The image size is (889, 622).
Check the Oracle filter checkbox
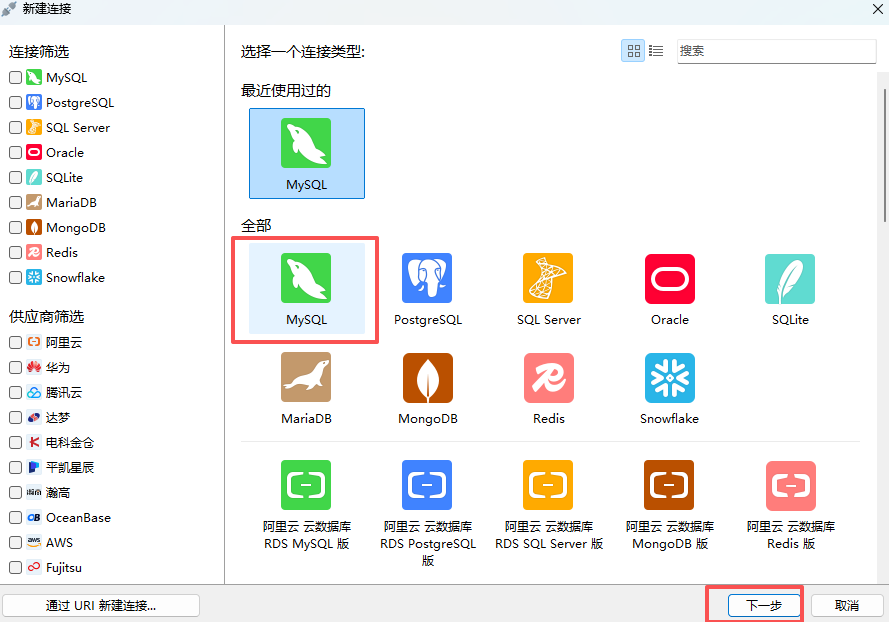[x=15, y=153]
